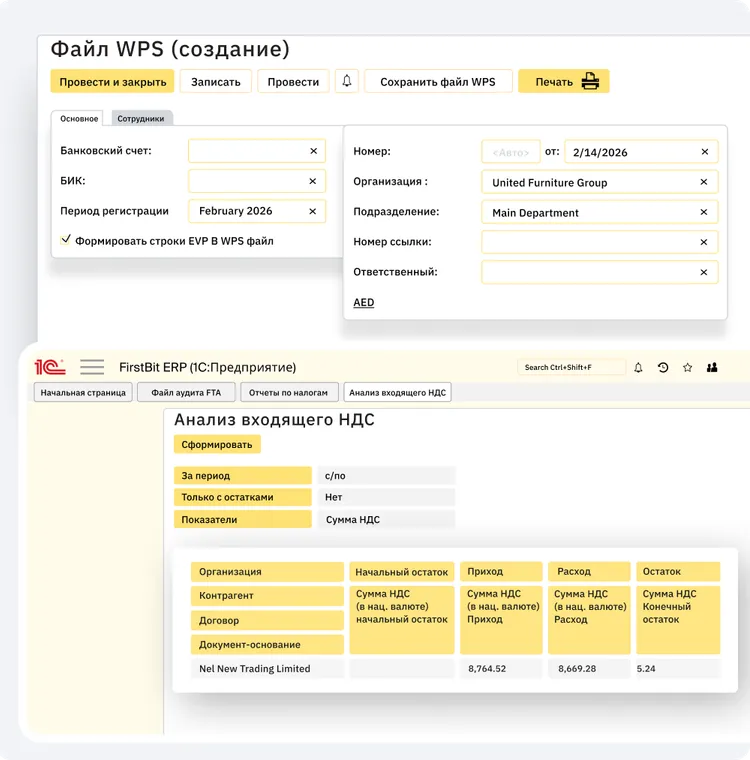Viewport: 750px width, 760px height.
Task: Clear the 'Период регистрации' field
Action: point(313,211)
